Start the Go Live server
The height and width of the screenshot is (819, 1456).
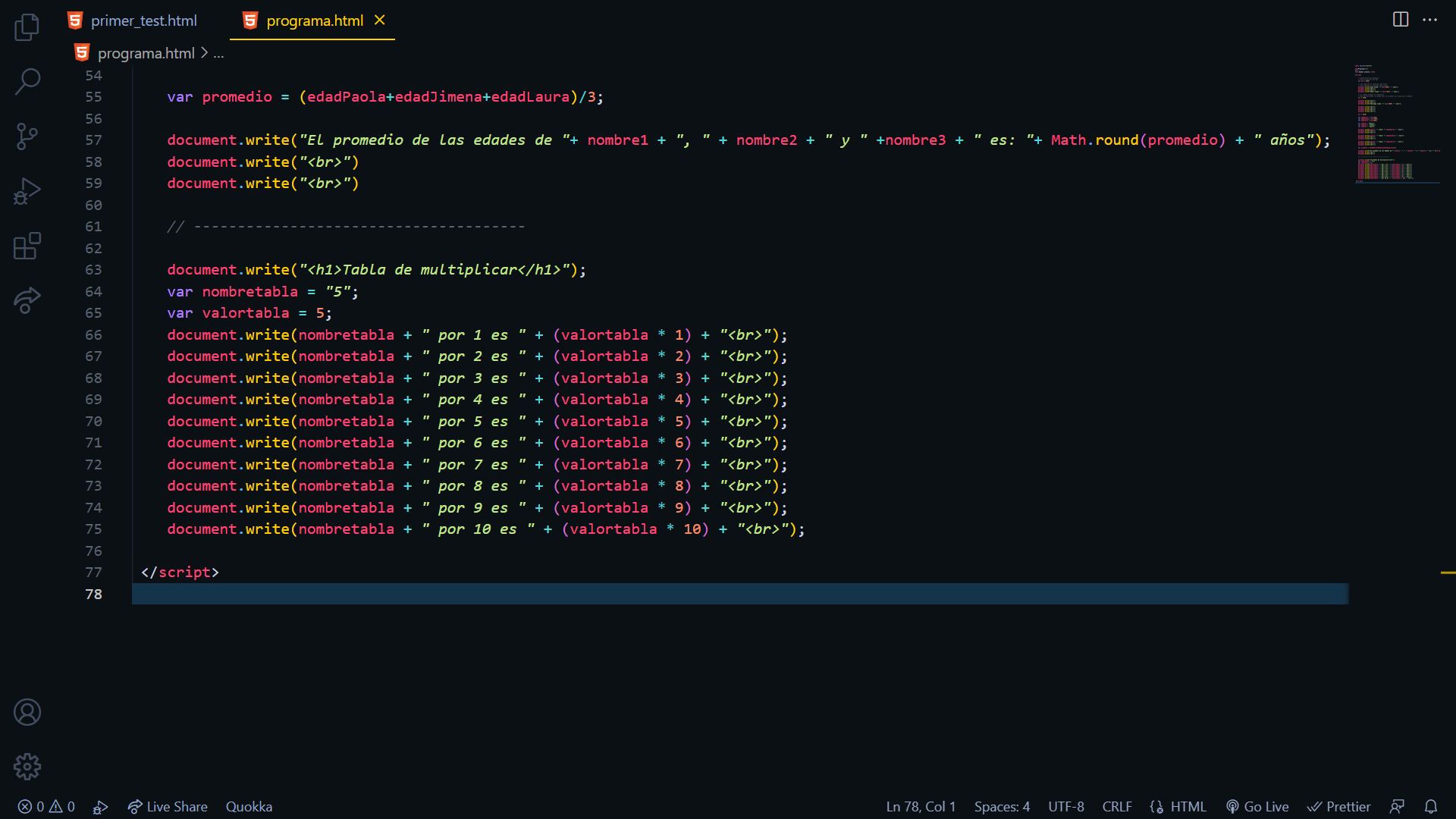[x=1257, y=807]
